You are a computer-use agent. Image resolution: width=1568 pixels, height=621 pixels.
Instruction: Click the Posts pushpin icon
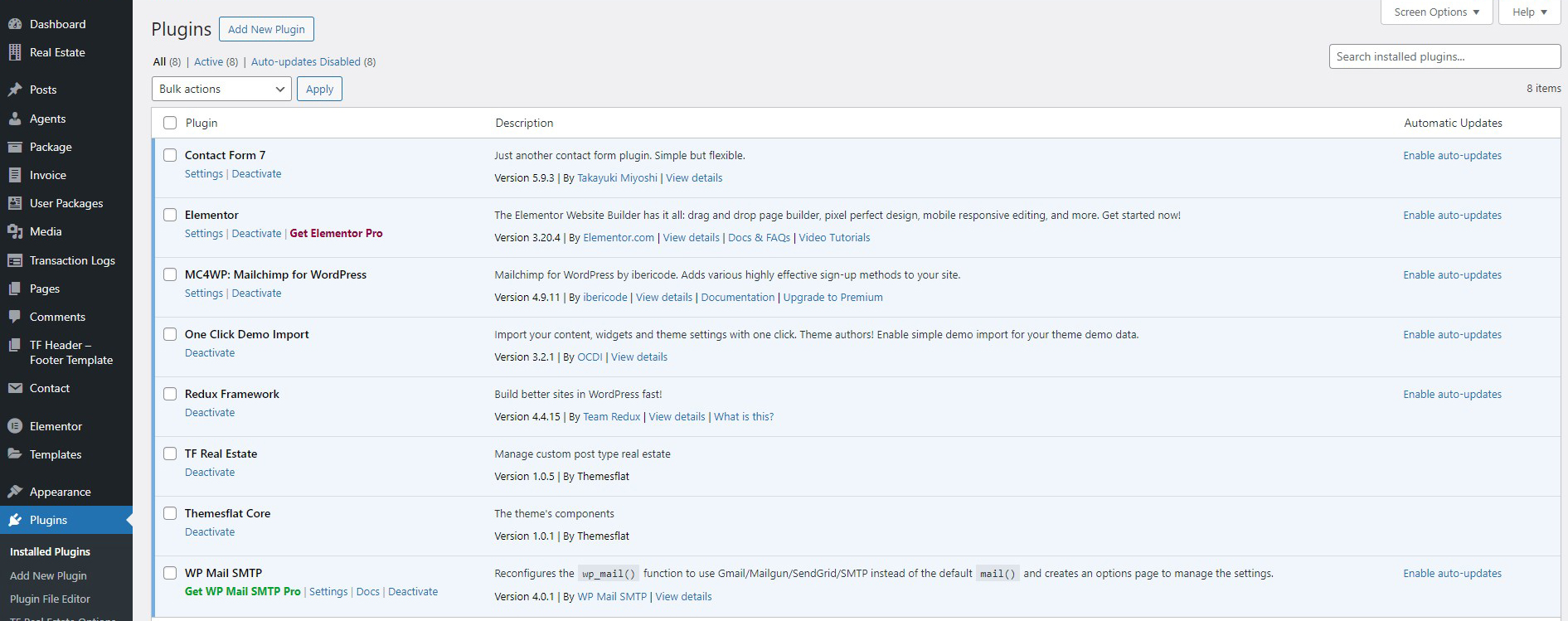[14, 90]
